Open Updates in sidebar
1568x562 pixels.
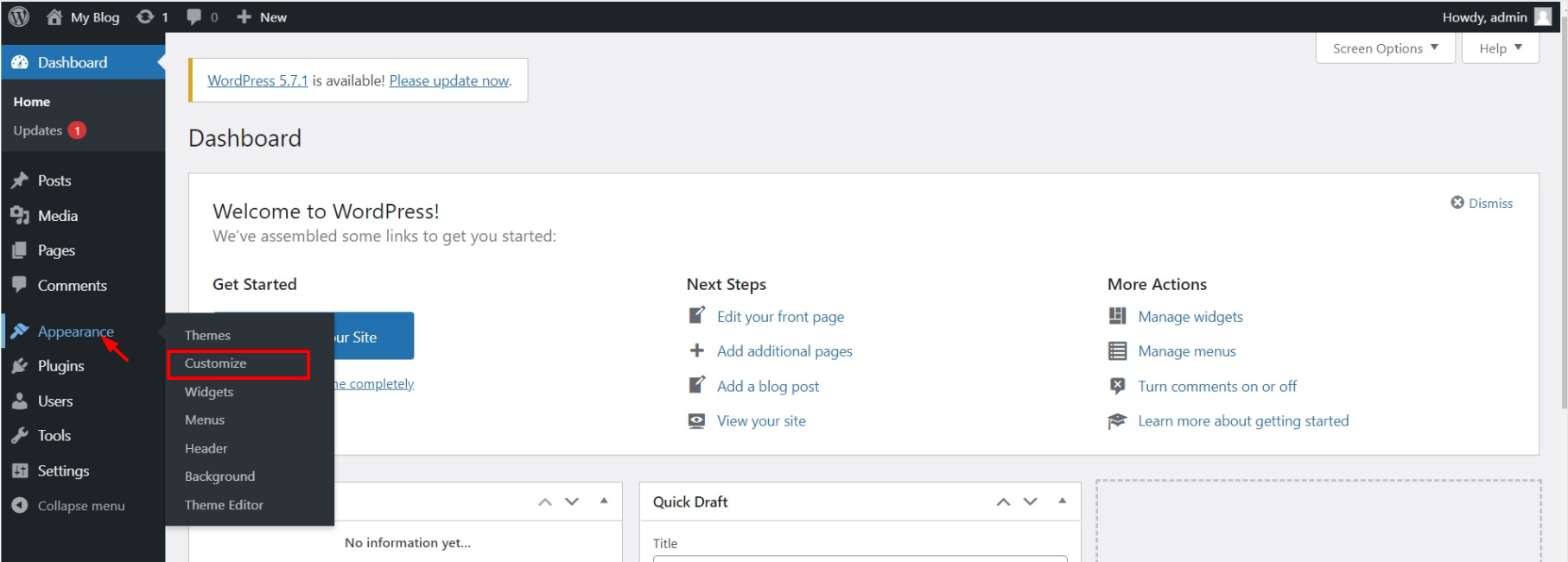[38, 130]
